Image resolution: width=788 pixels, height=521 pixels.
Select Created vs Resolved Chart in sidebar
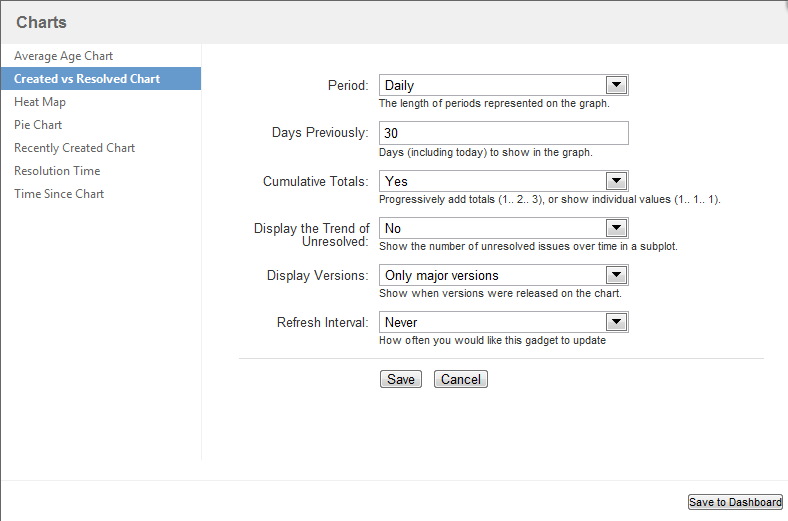pos(87,79)
